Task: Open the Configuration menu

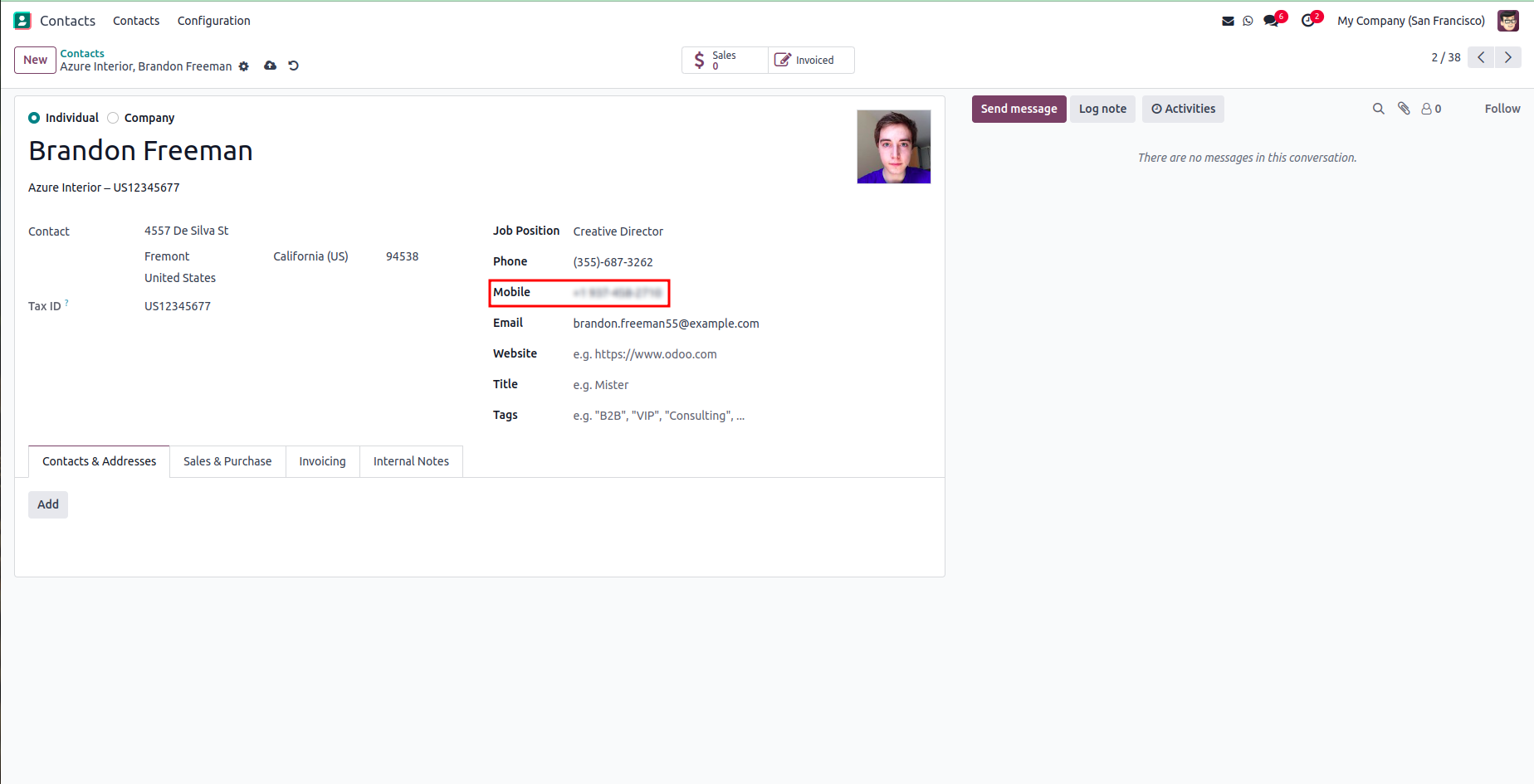Action: click(213, 21)
